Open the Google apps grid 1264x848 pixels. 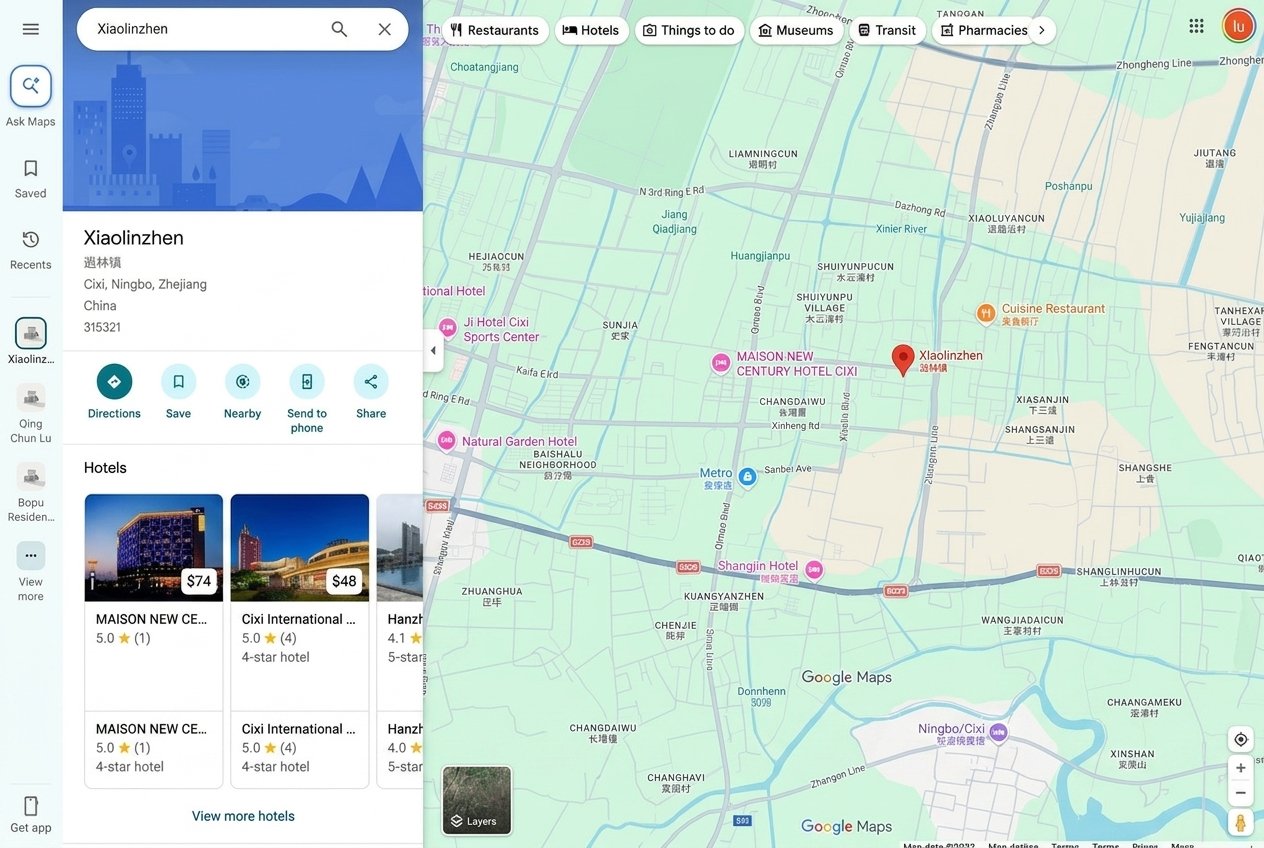[x=1196, y=26]
